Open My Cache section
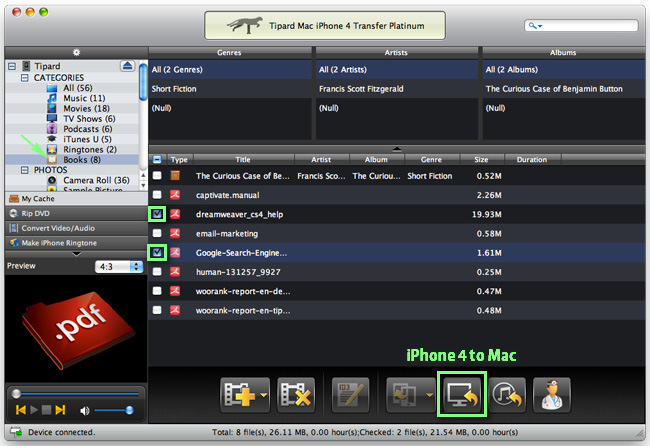The width and height of the screenshot is (650, 446). coord(76,199)
